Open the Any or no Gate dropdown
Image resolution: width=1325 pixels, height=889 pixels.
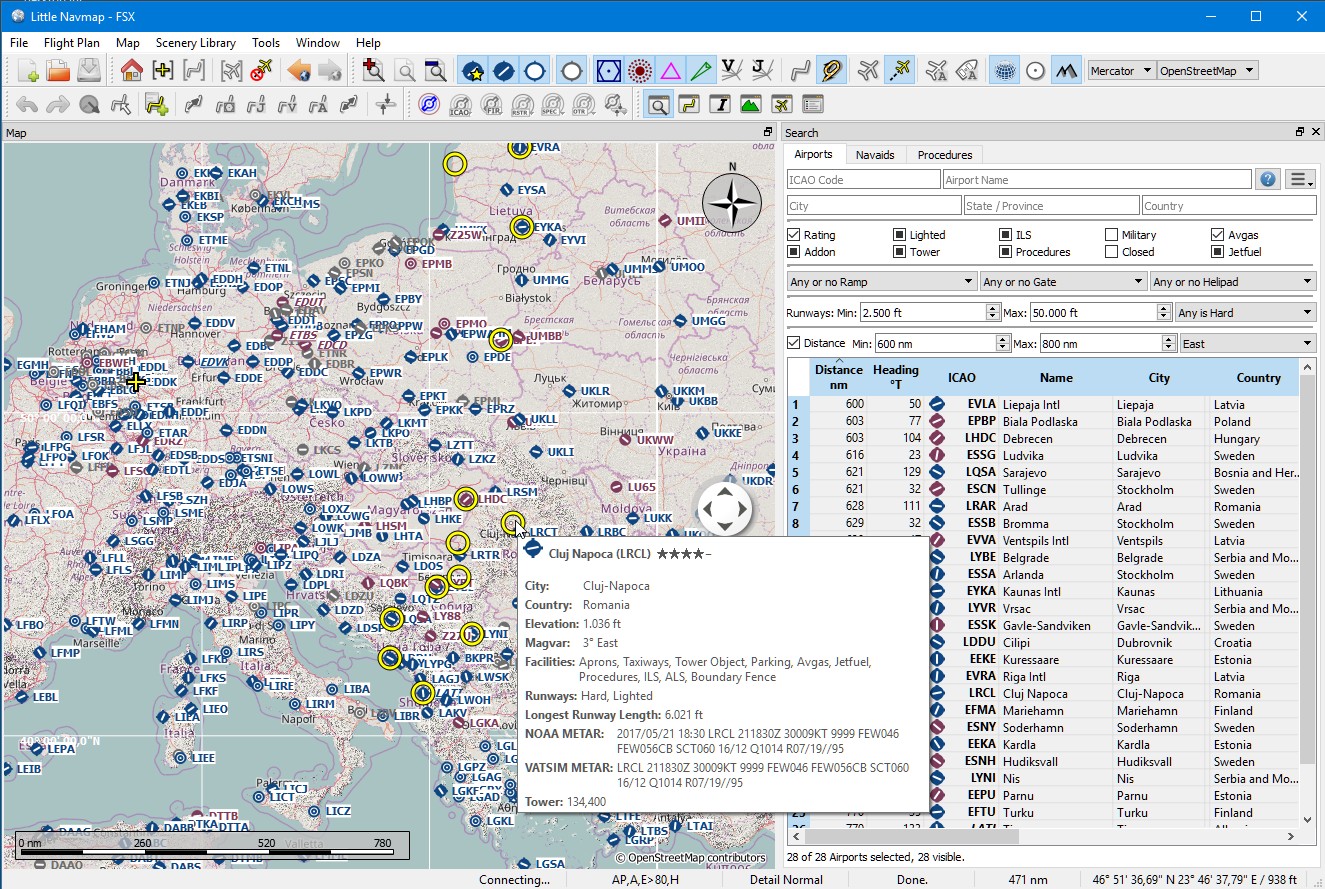1063,282
